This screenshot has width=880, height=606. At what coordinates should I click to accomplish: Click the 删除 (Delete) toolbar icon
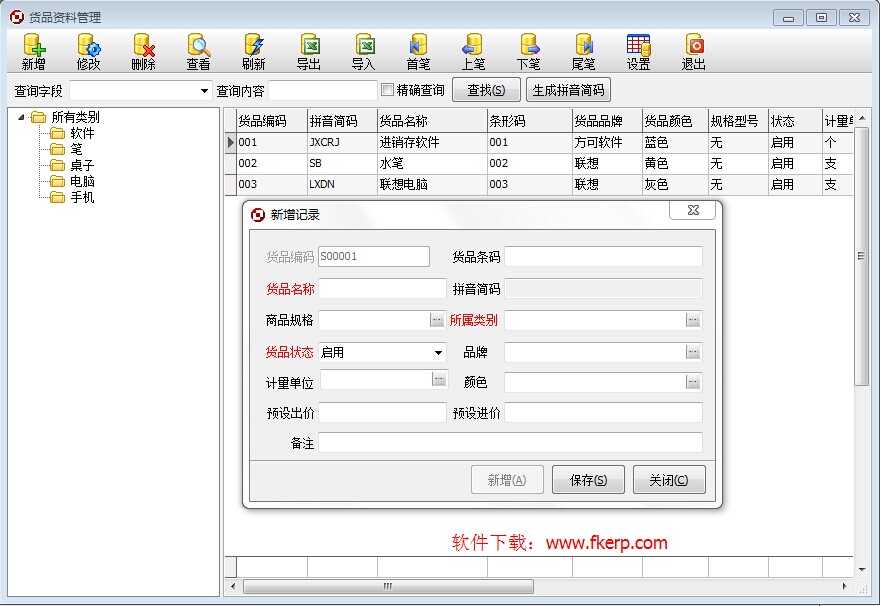click(144, 52)
